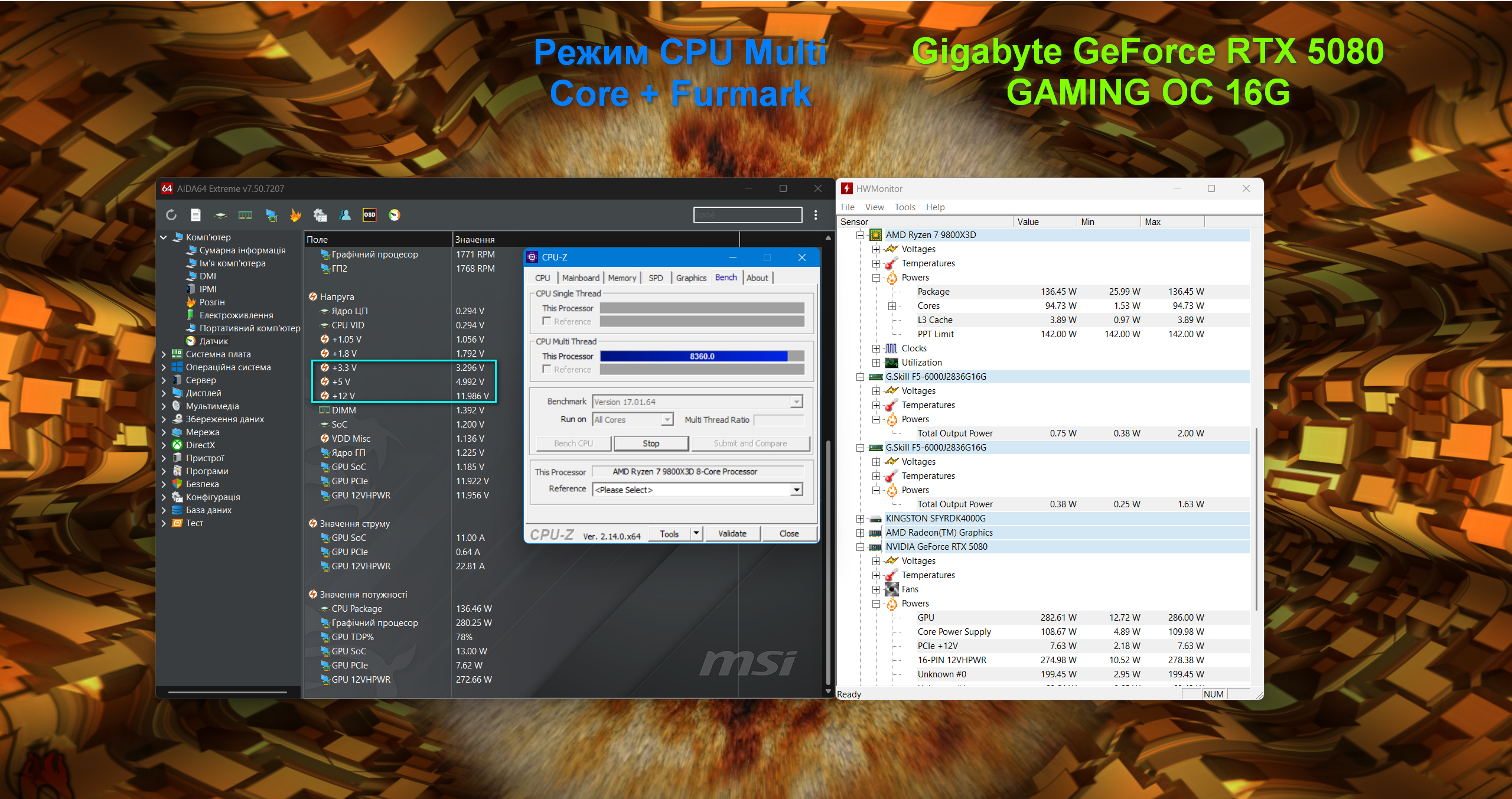Screen dimensions: 1512x799
Task: Click the Validate button in CPU-Z
Action: pos(732,534)
